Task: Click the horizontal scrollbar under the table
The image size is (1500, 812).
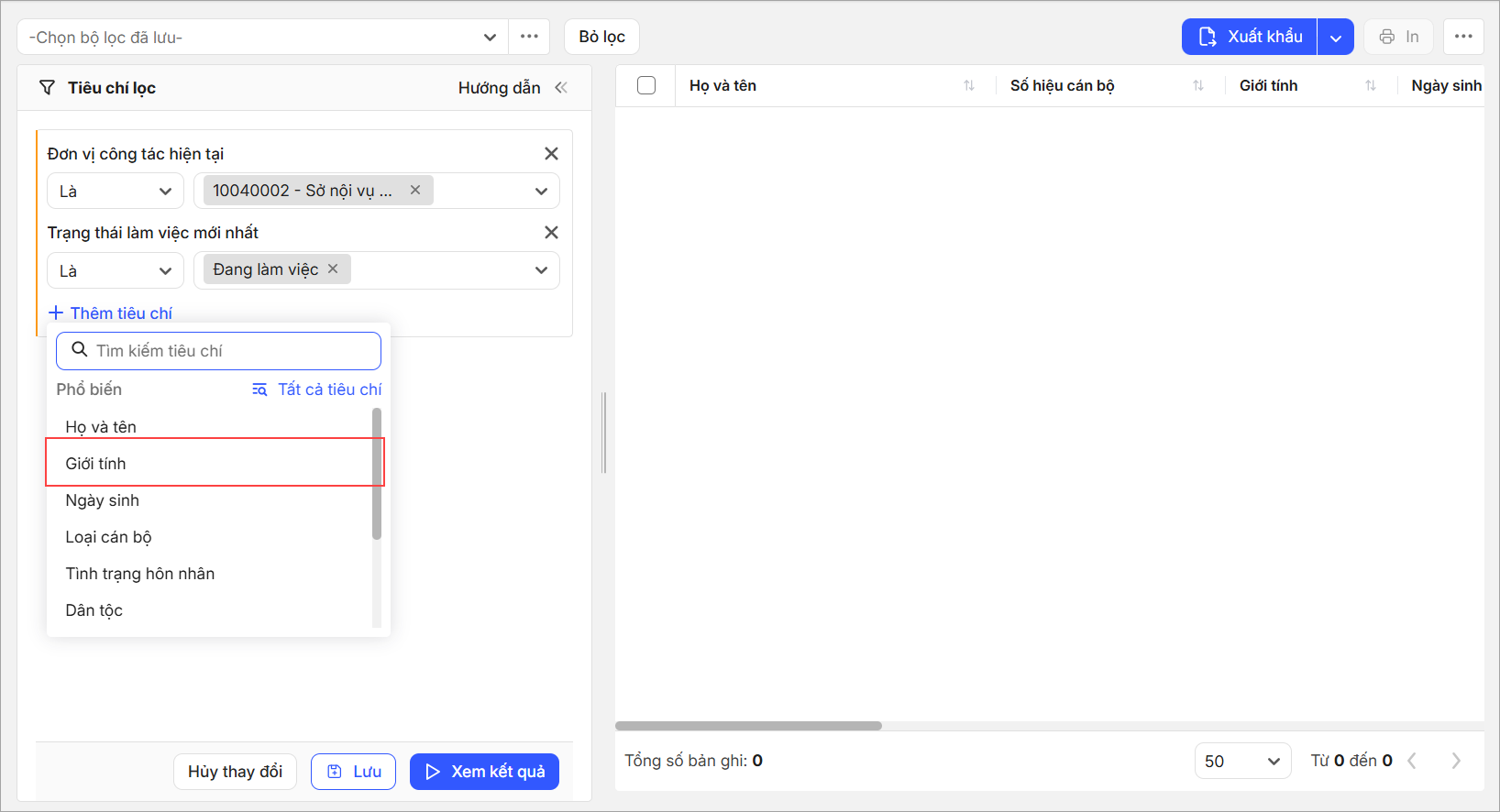Action: 748,726
